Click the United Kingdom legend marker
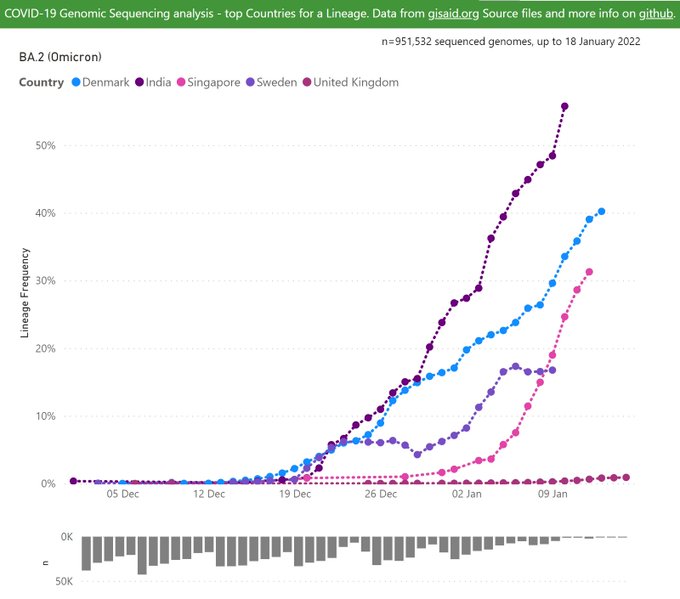680x599 pixels. pyautogui.click(x=306, y=82)
